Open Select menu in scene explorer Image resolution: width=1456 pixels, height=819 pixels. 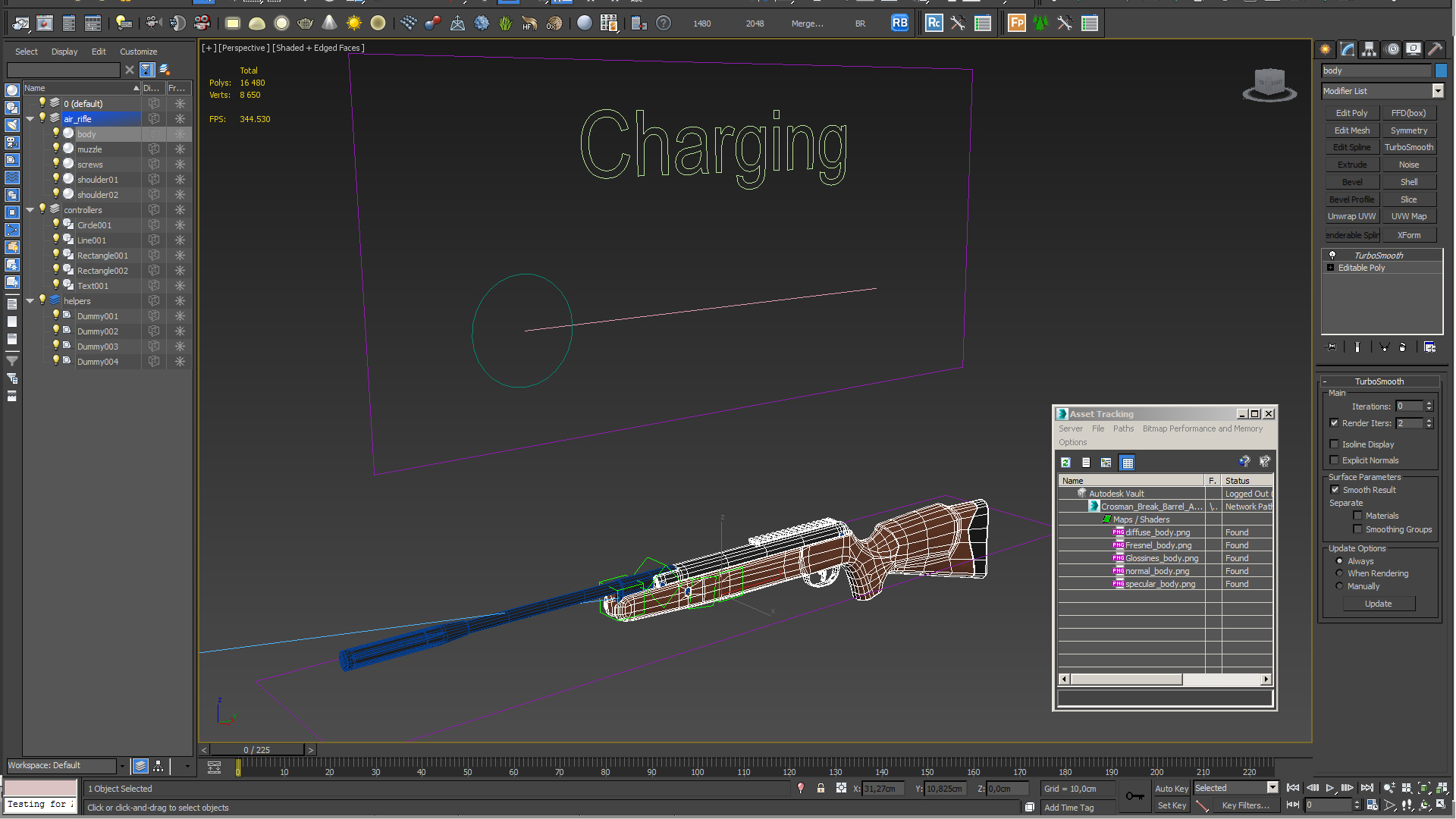tap(27, 52)
